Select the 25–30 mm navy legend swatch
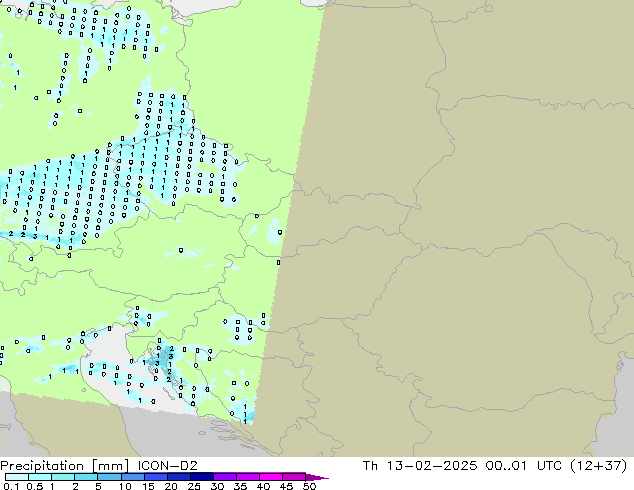The height and width of the screenshot is (490, 634). click(x=201, y=477)
